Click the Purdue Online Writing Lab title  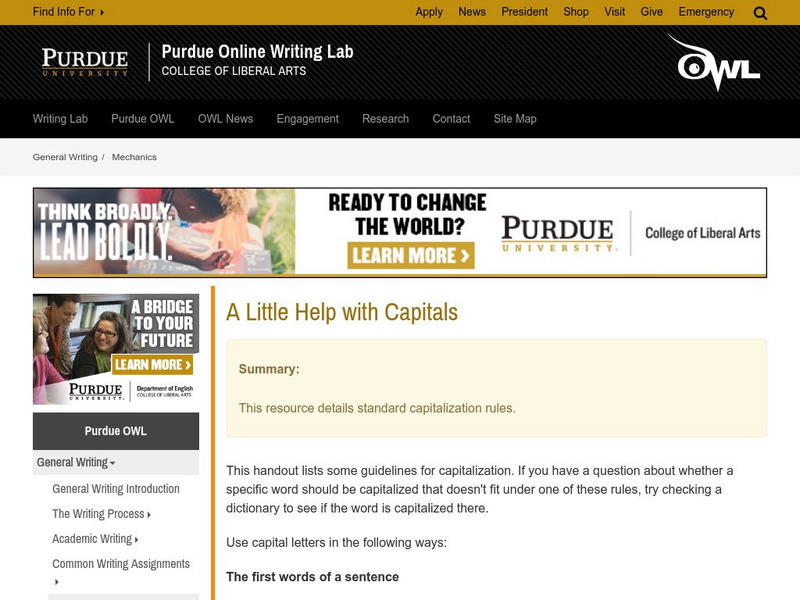tap(258, 52)
